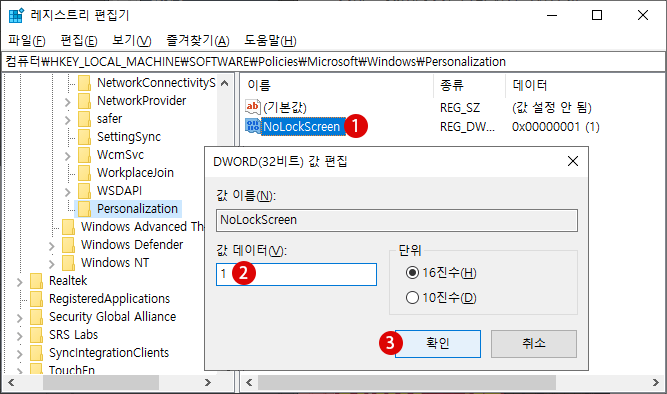Click the Realtek folder icon
This screenshot has width=667, height=394.
click(36, 281)
